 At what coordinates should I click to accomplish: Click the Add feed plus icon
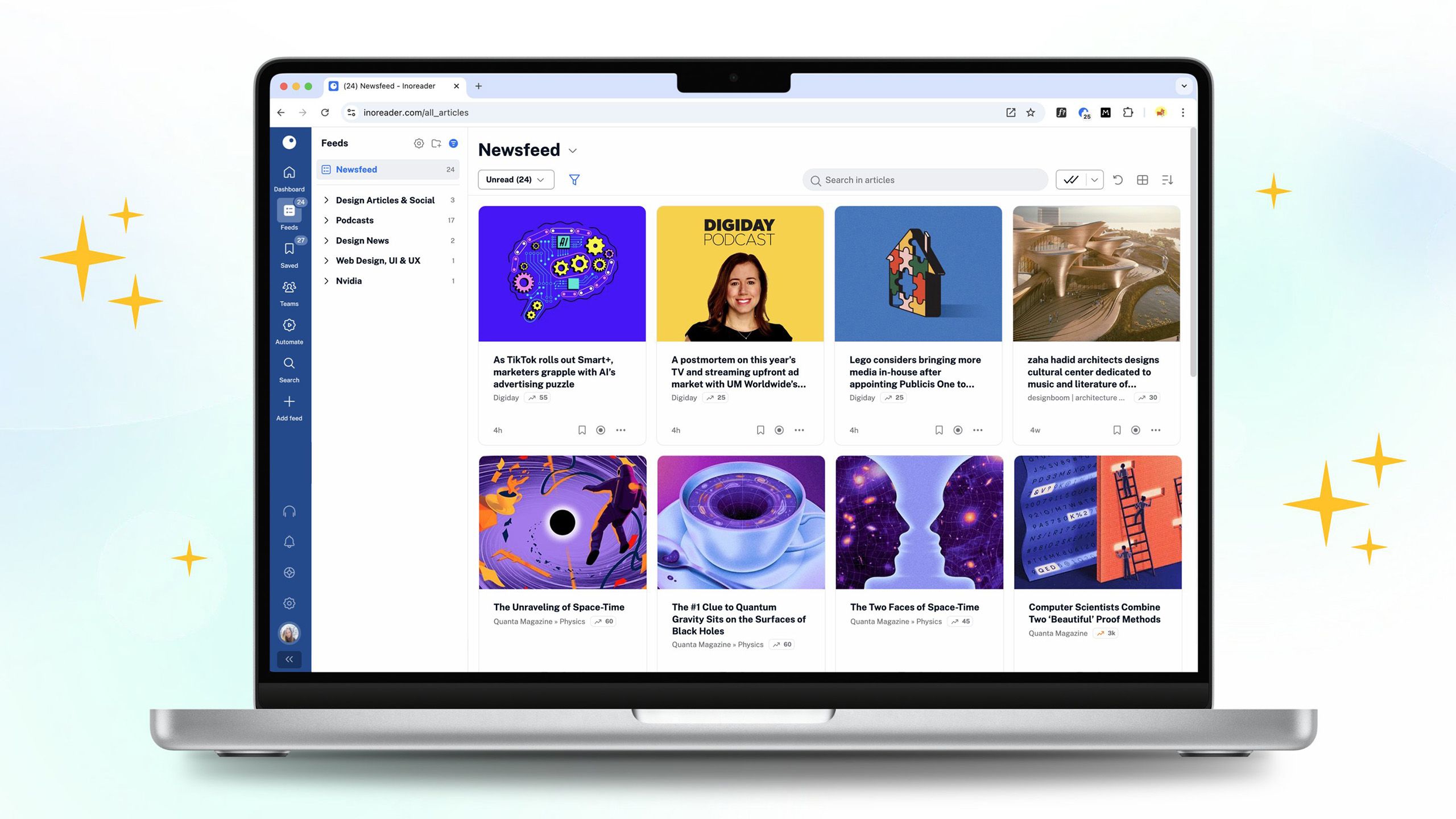(x=289, y=402)
